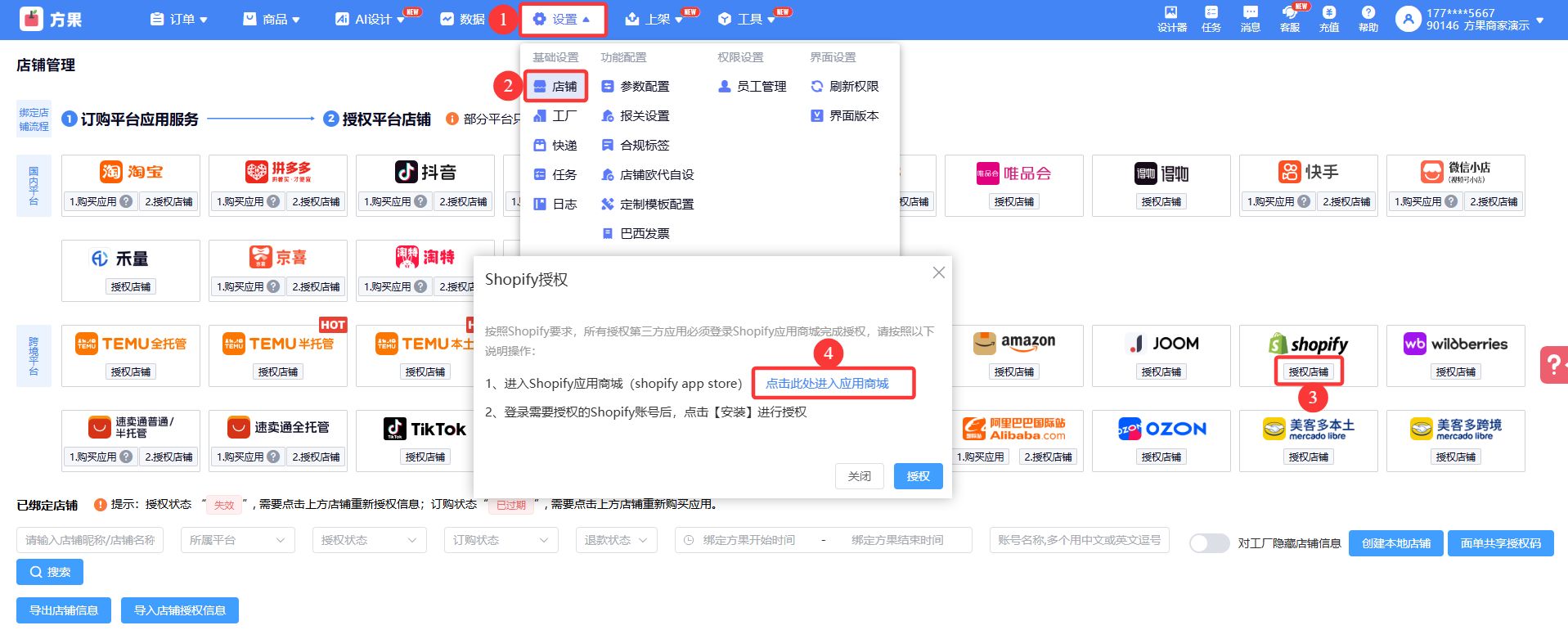Click 授权店铺 under shopify
The height and width of the screenshot is (630, 1568).
(1309, 371)
